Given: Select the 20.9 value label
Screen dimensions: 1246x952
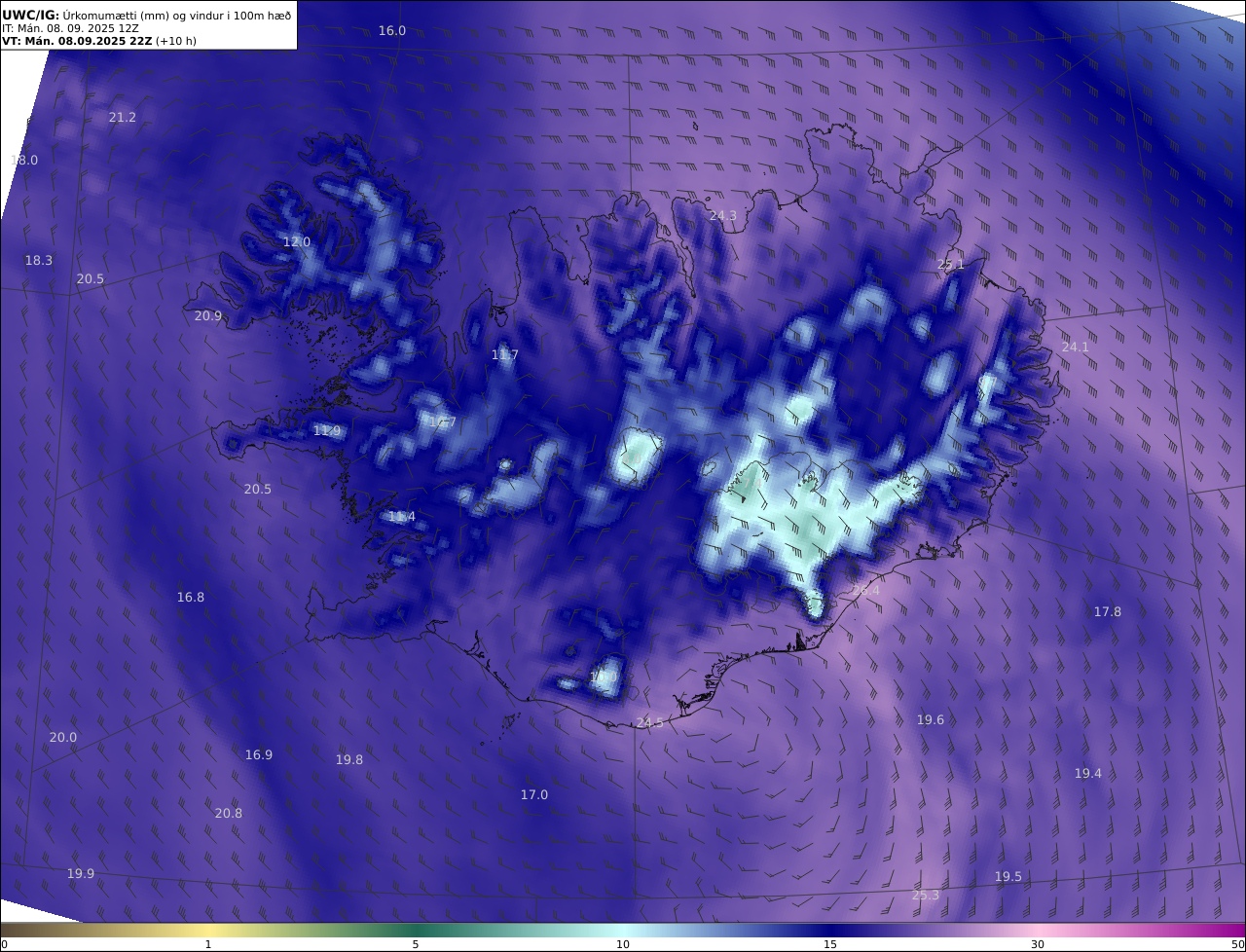Looking at the screenshot, I should (x=208, y=316).
